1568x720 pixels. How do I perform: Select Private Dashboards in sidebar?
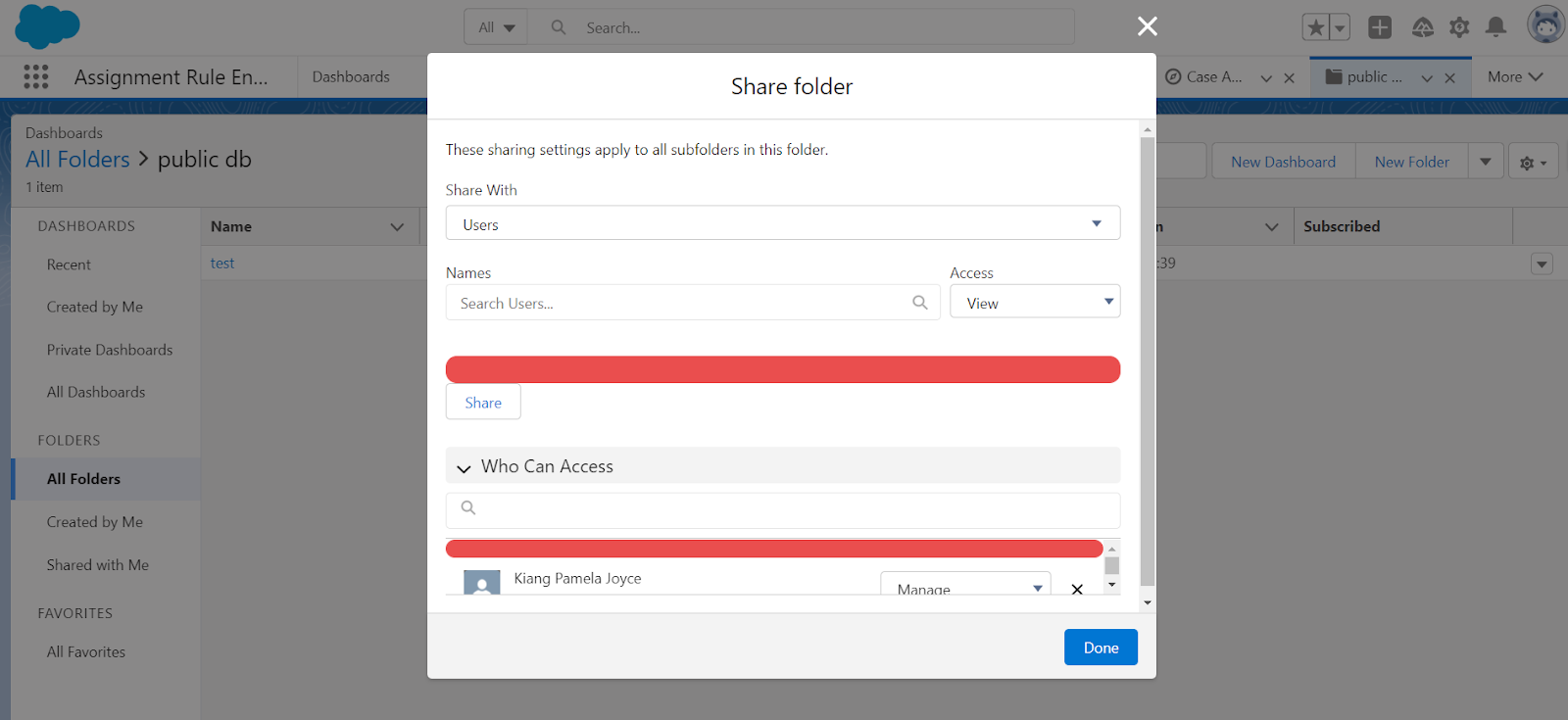pos(110,350)
